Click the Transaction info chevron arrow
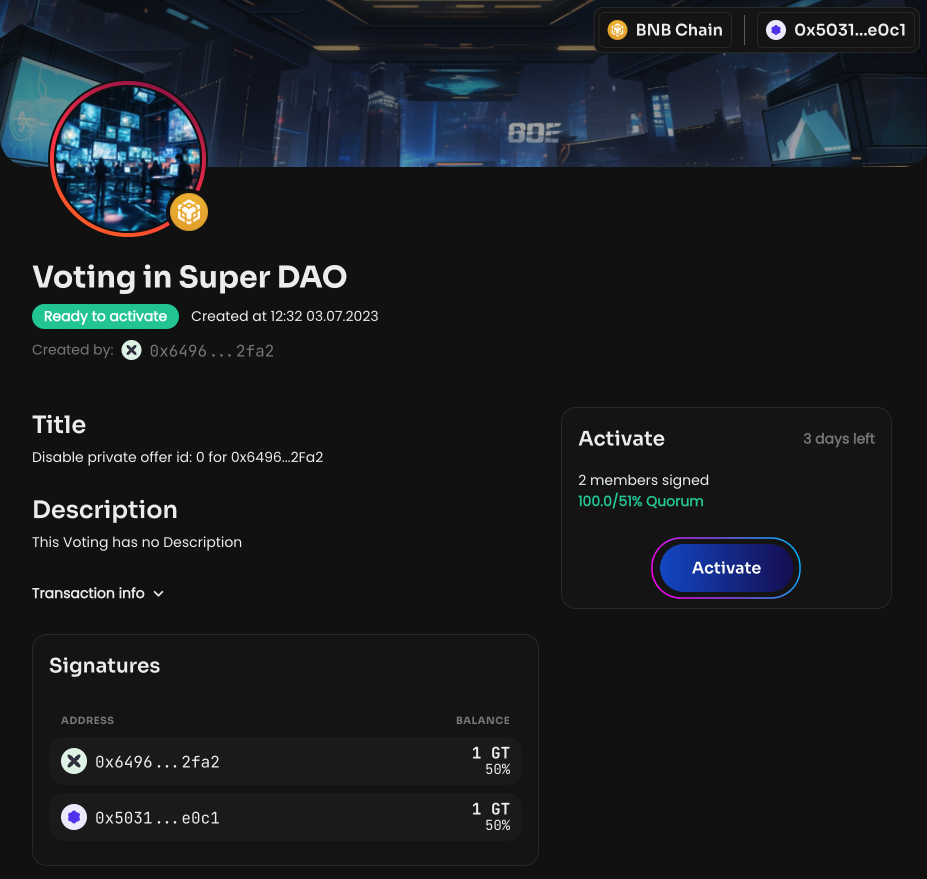 [158, 594]
